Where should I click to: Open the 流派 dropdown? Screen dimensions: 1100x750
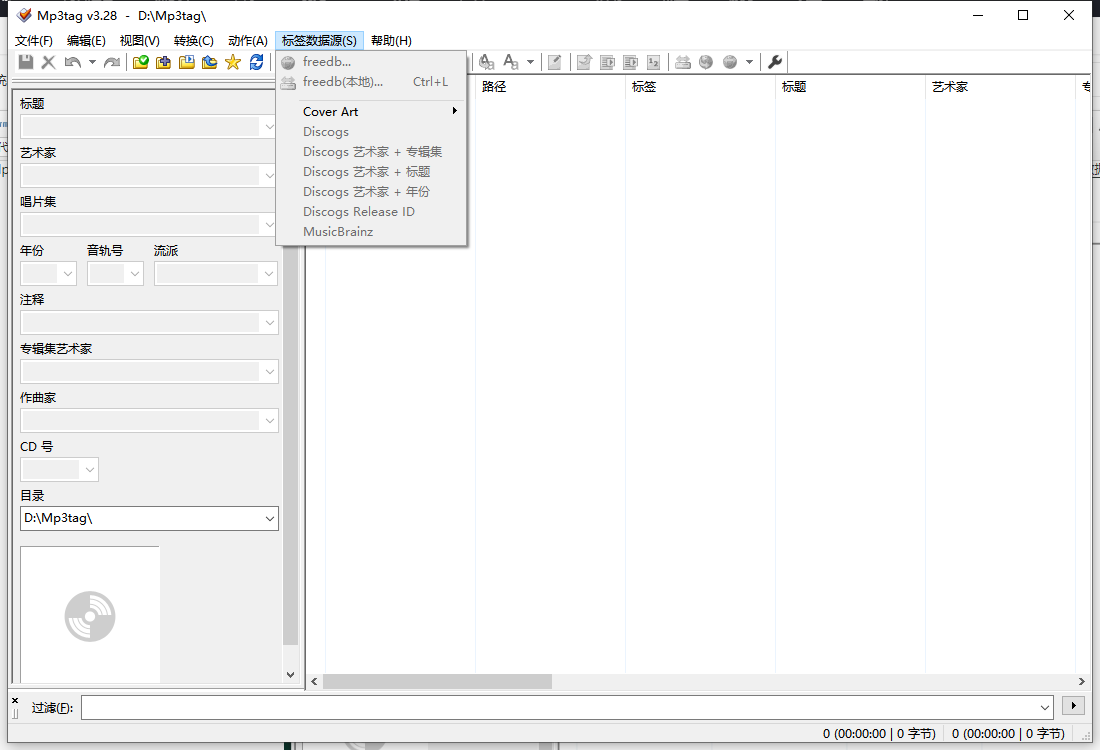point(269,274)
